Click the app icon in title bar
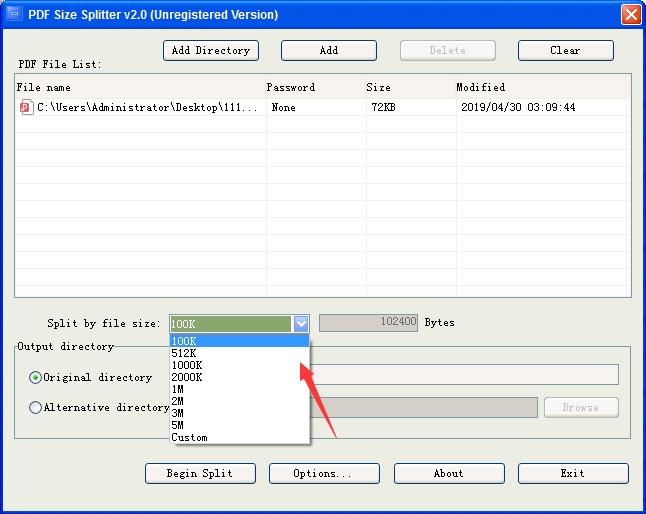The height and width of the screenshot is (514, 646). pyautogui.click(x=14, y=14)
